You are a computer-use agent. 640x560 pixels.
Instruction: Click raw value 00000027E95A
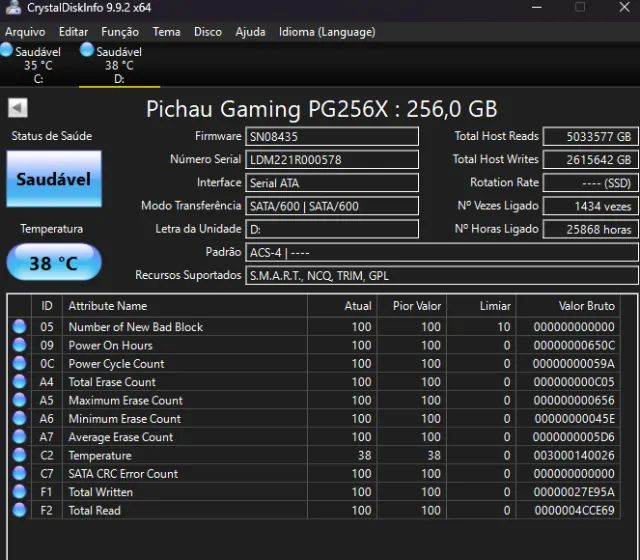click(x=573, y=492)
